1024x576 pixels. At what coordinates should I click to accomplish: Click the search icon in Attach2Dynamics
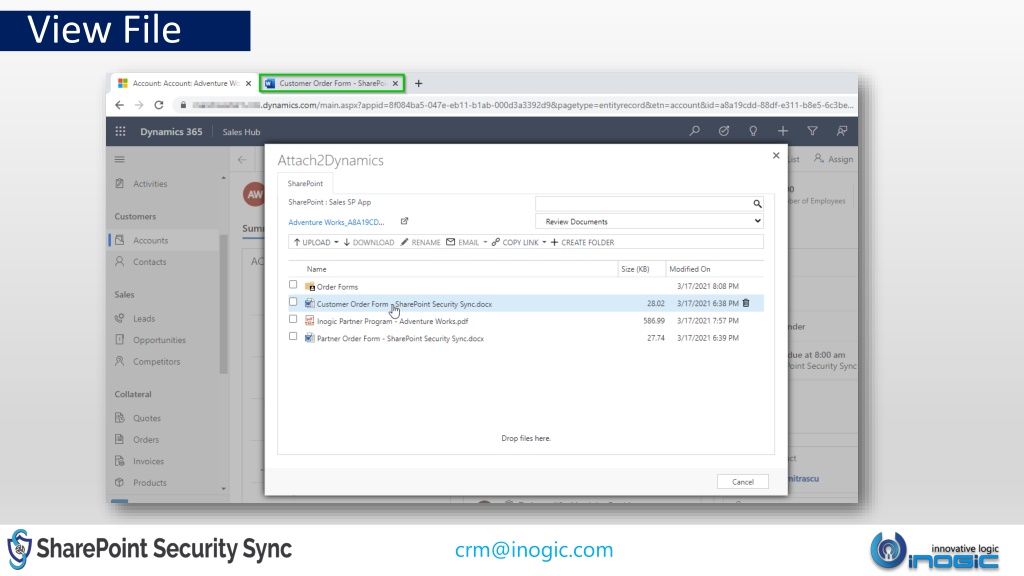click(x=757, y=204)
